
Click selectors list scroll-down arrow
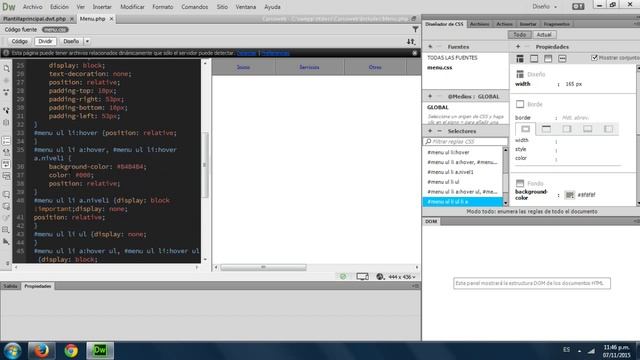pyautogui.click(x=506, y=203)
